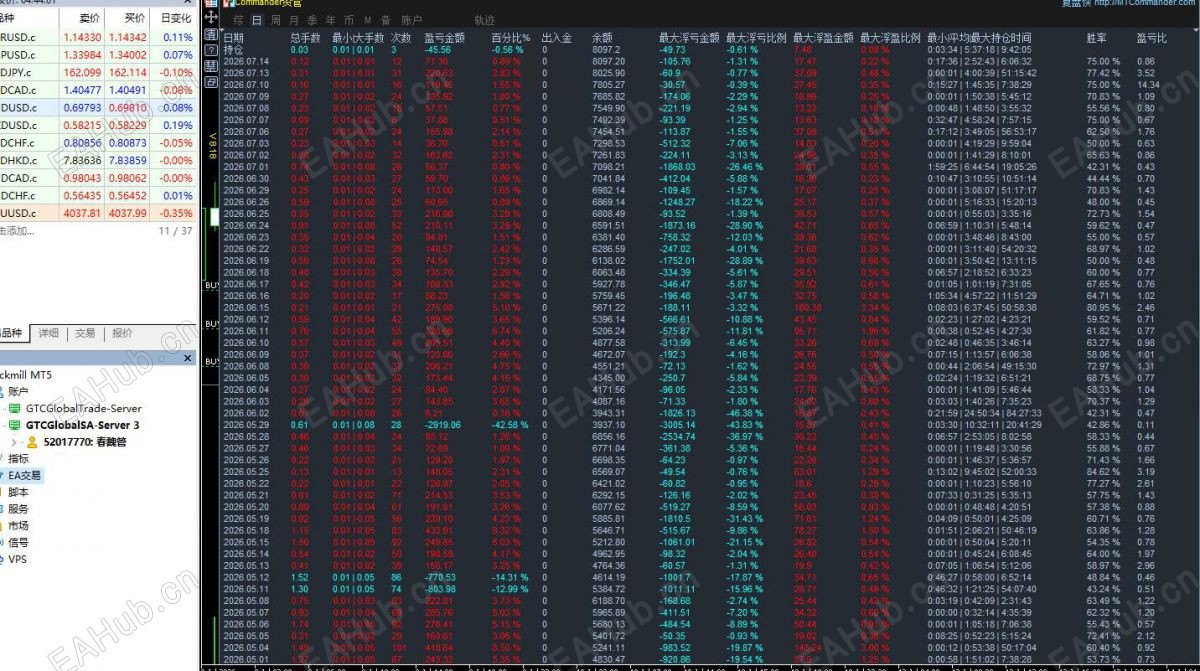
Task: Expand the 52017770 account tree node
Action: click(15, 441)
